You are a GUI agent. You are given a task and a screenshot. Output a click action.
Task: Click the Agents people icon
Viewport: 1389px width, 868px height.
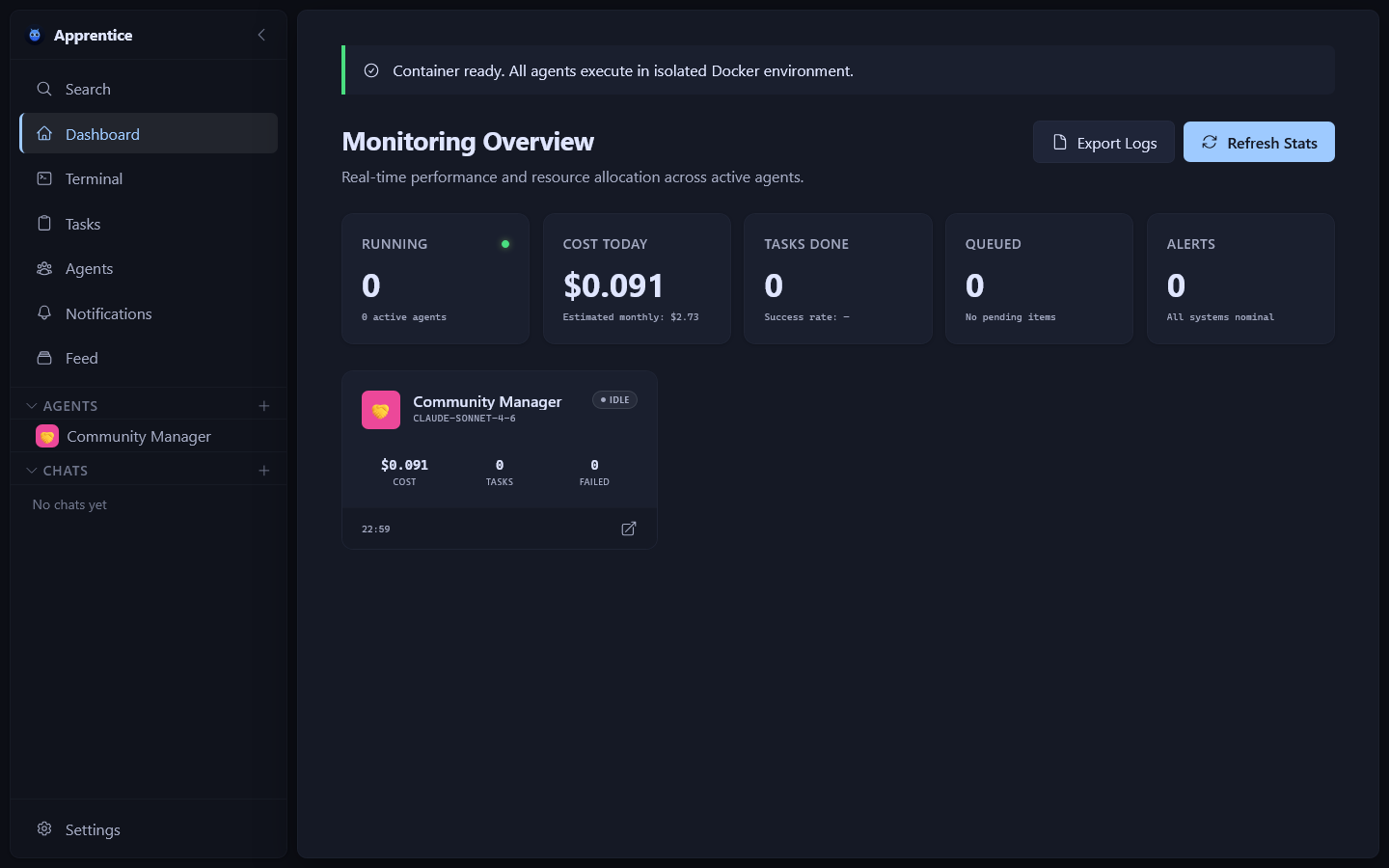44,268
